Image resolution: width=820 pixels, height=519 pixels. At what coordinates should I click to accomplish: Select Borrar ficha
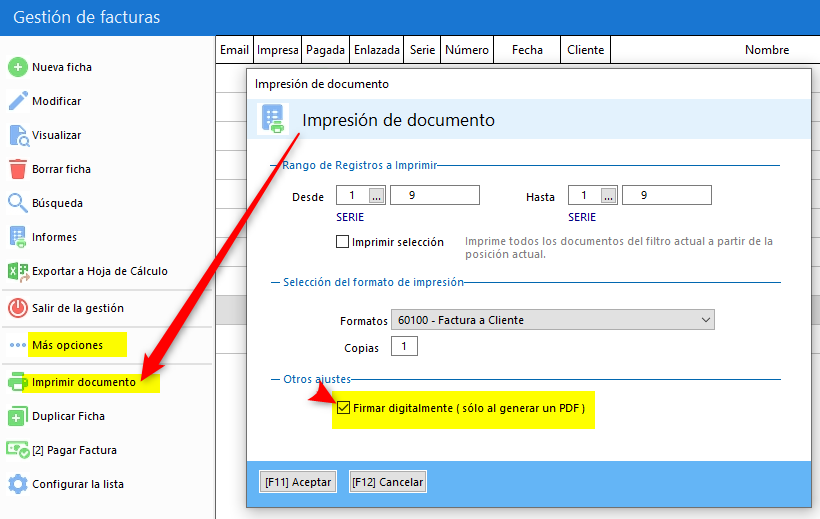[x=61, y=169]
